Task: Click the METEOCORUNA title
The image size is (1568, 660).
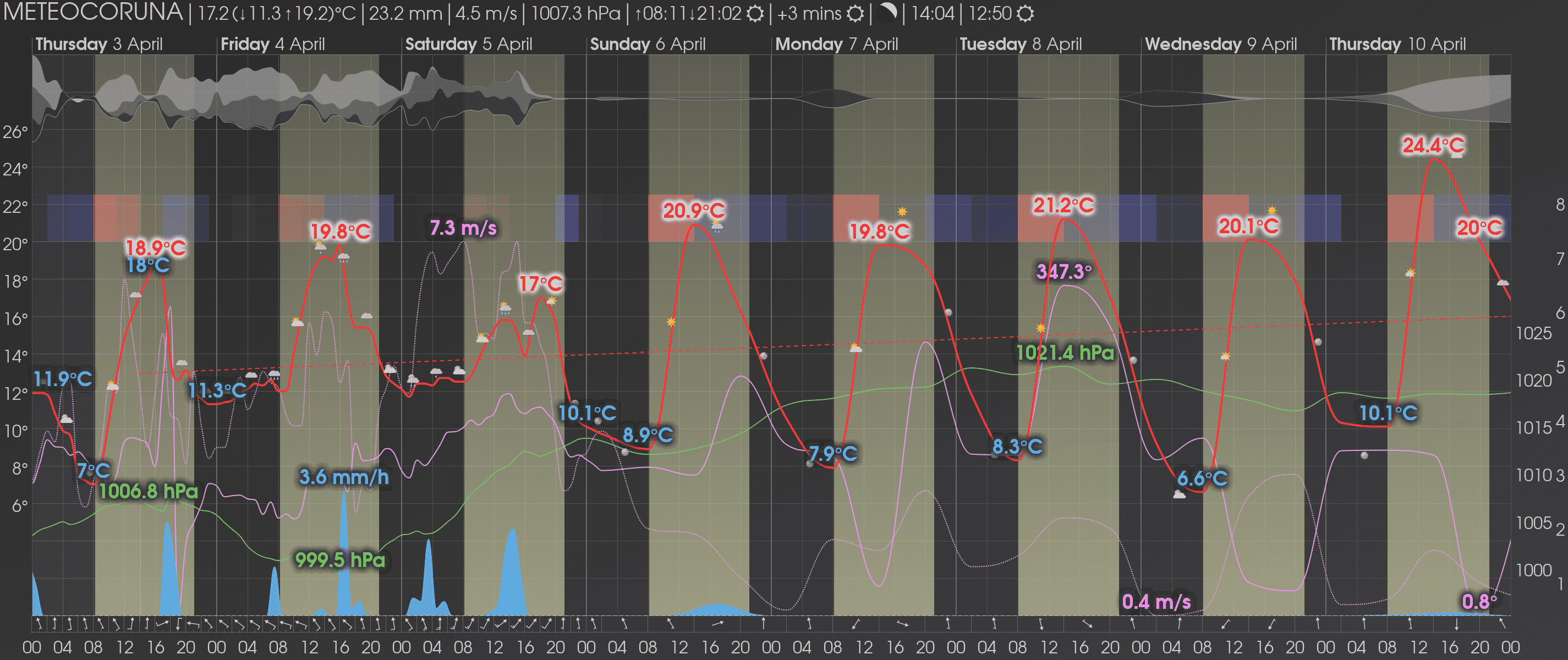Action: pos(92,12)
